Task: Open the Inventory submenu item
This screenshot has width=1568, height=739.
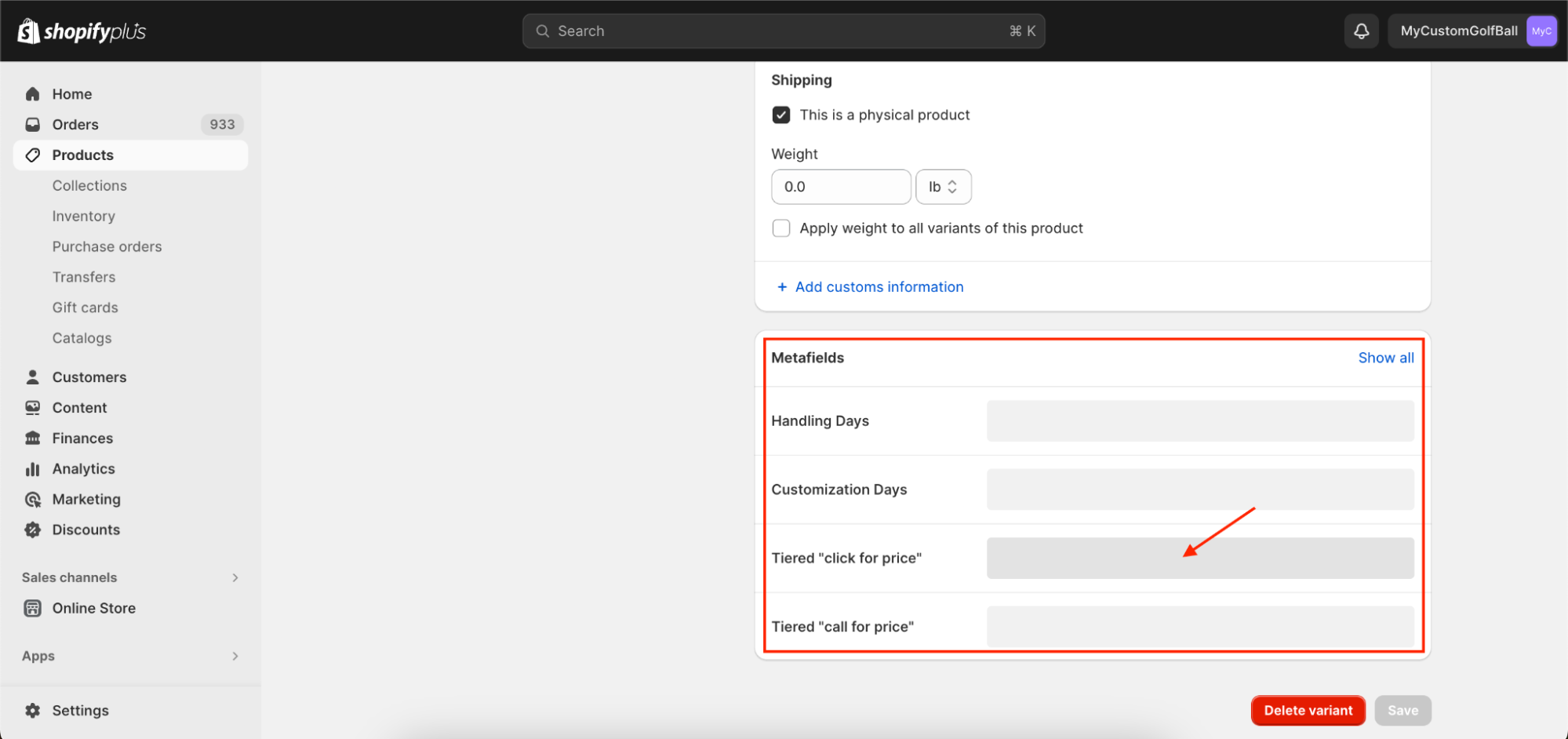Action: tap(84, 217)
